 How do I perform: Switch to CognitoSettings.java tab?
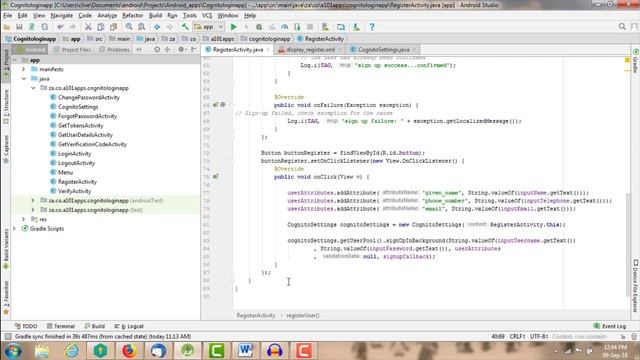click(383, 49)
